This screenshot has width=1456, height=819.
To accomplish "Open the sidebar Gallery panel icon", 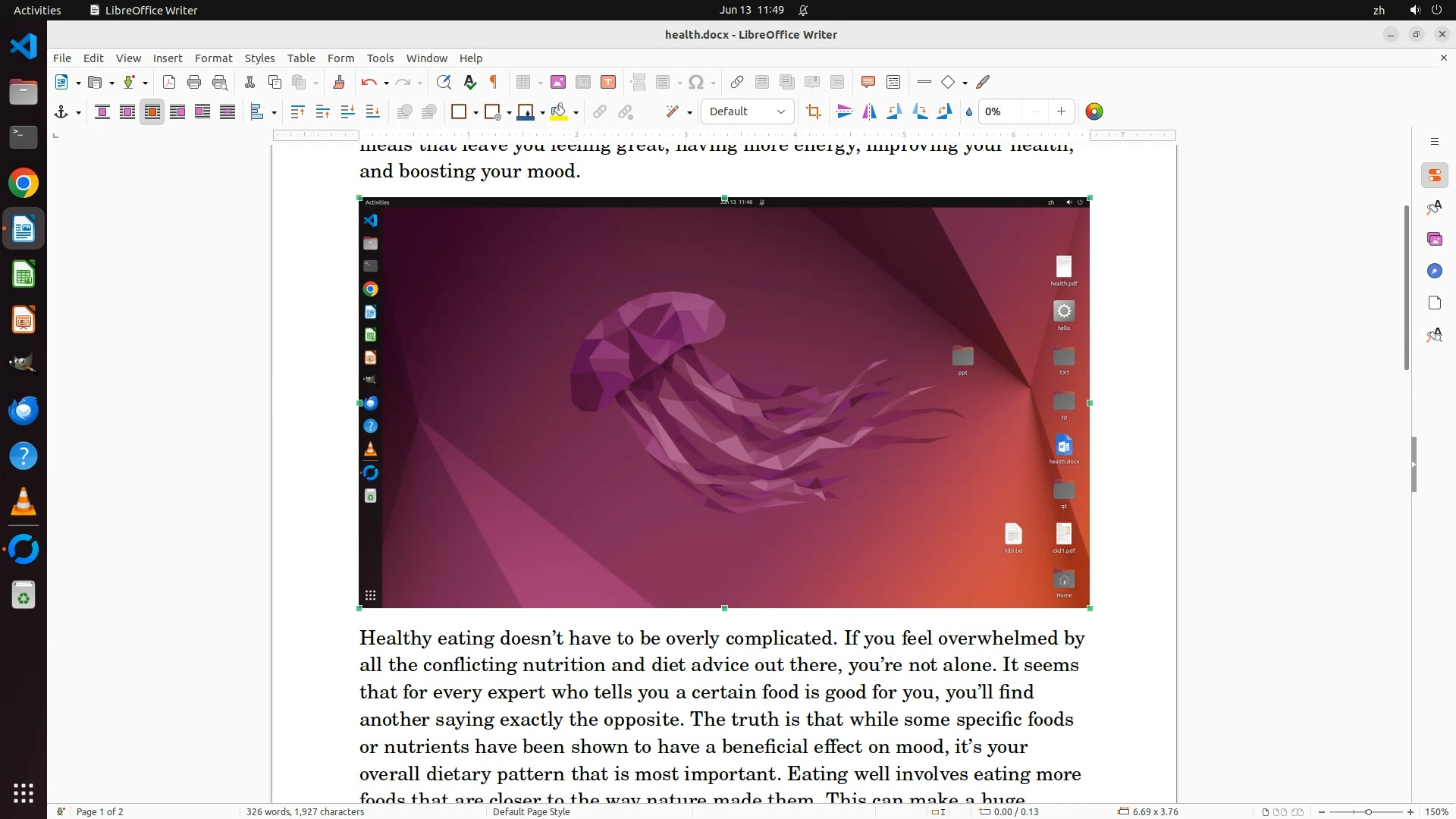I will [1434, 240].
